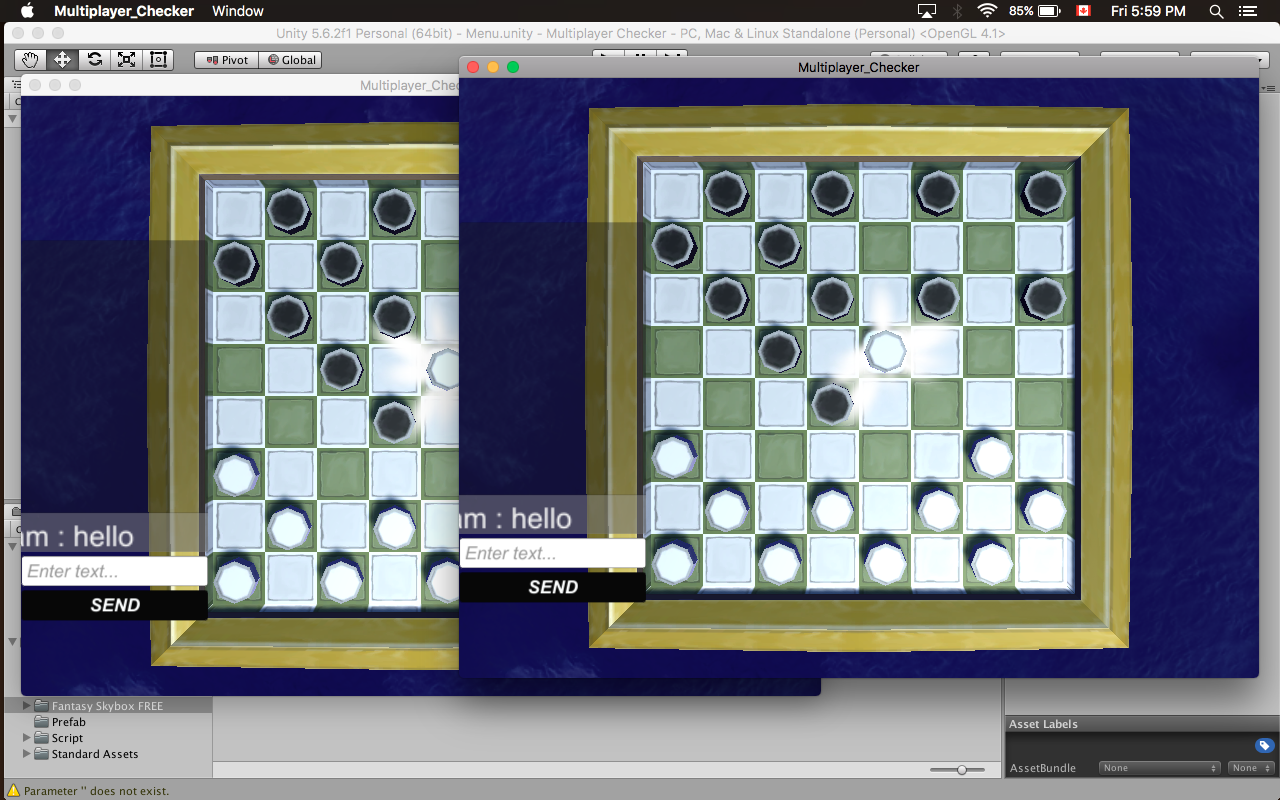This screenshot has height=800, width=1280.
Task: Open the Multiplayer_Checker application menu
Action: [x=124, y=11]
